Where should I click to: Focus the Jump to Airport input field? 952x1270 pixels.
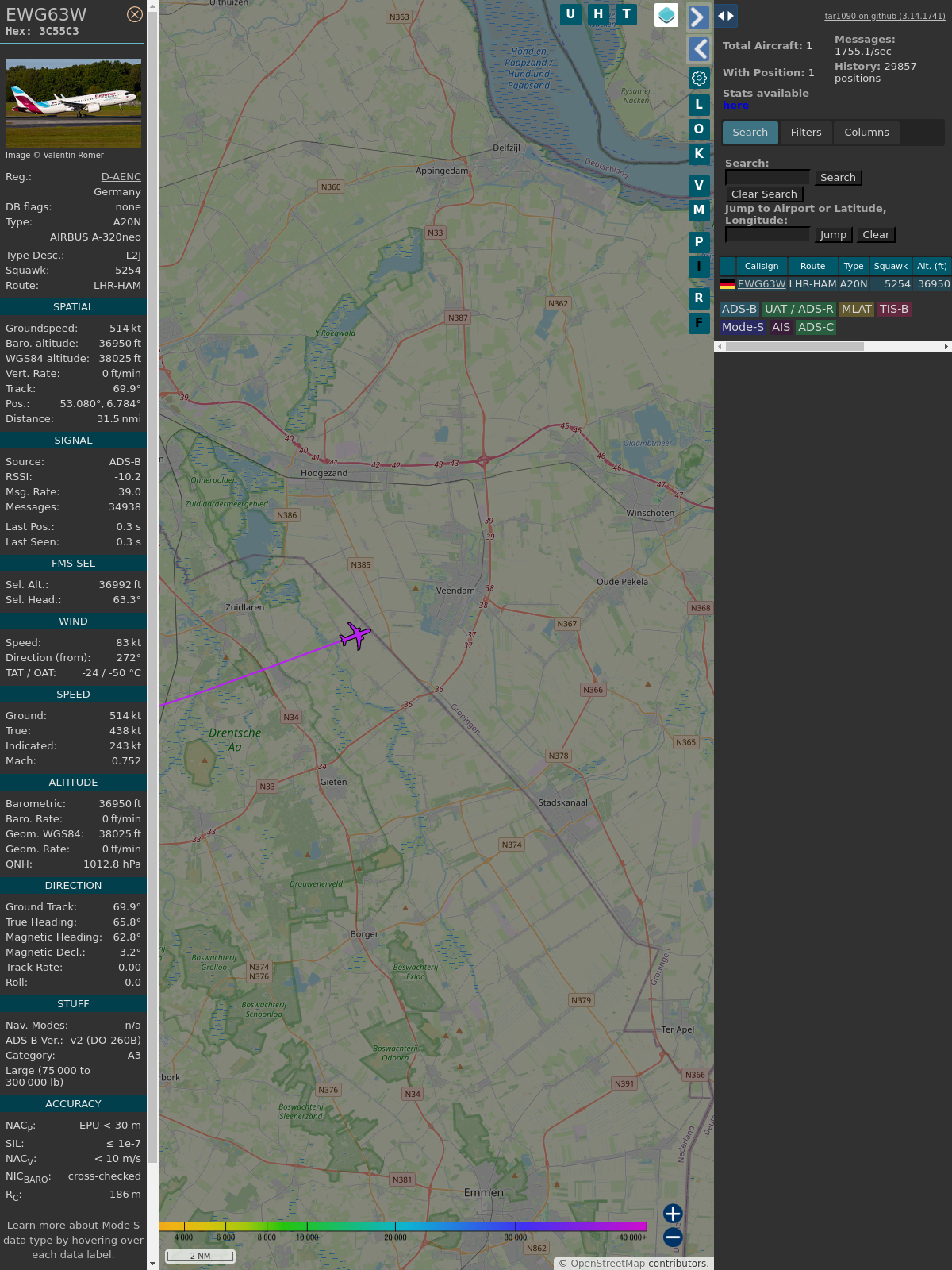pyautogui.click(x=767, y=234)
